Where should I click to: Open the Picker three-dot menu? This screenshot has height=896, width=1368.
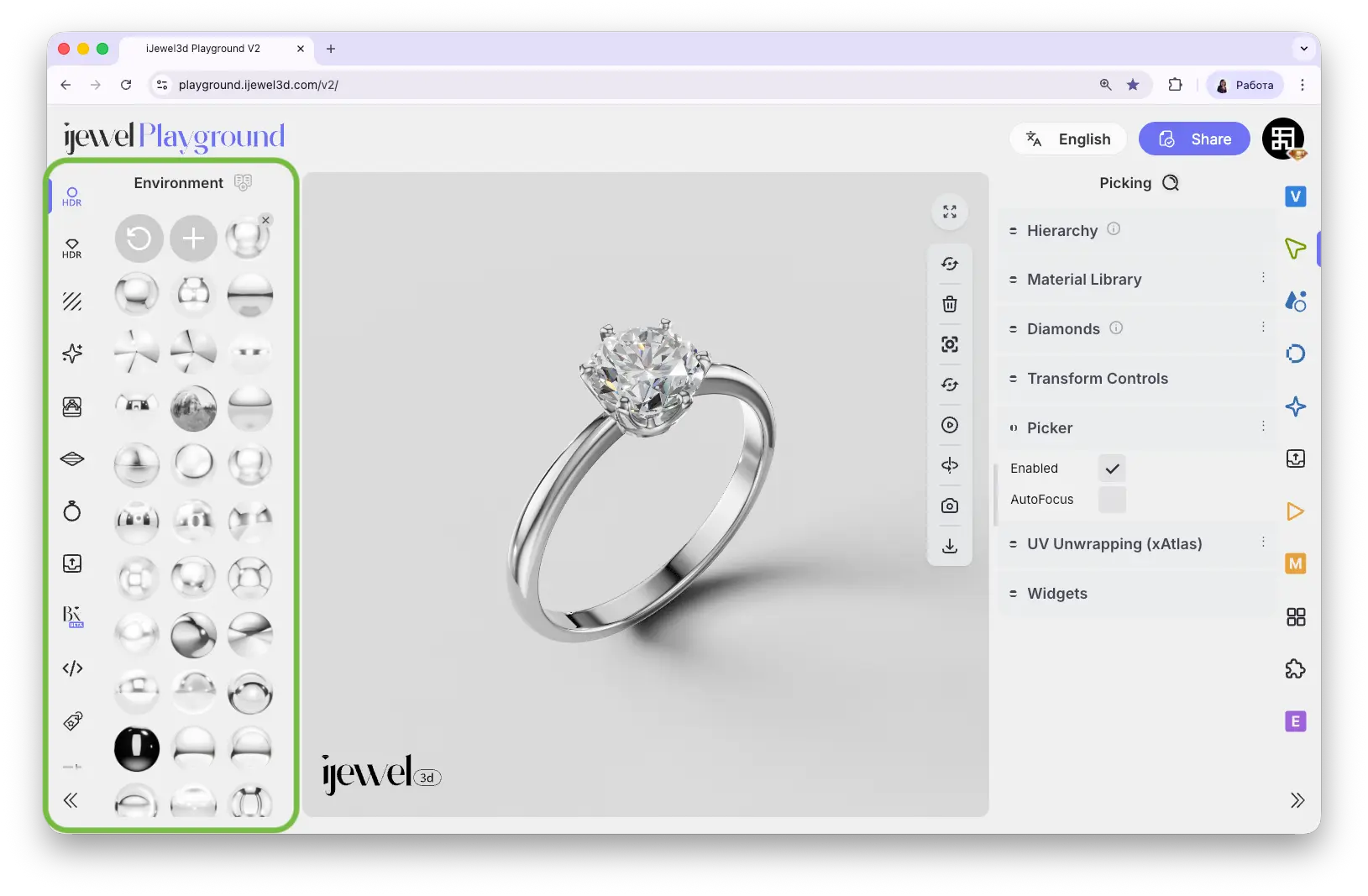1263,426
